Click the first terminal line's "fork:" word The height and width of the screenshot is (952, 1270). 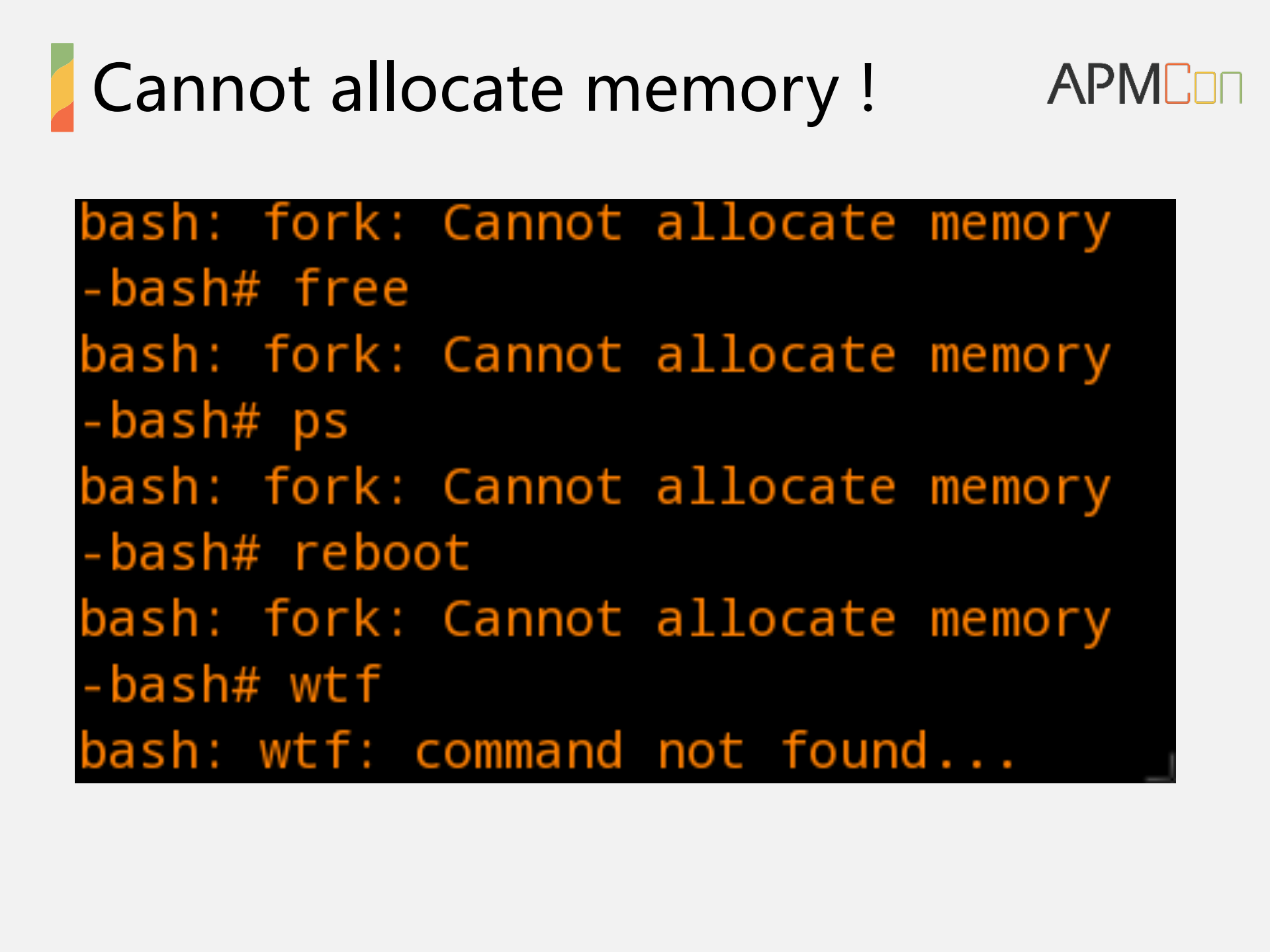pos(334,224)
